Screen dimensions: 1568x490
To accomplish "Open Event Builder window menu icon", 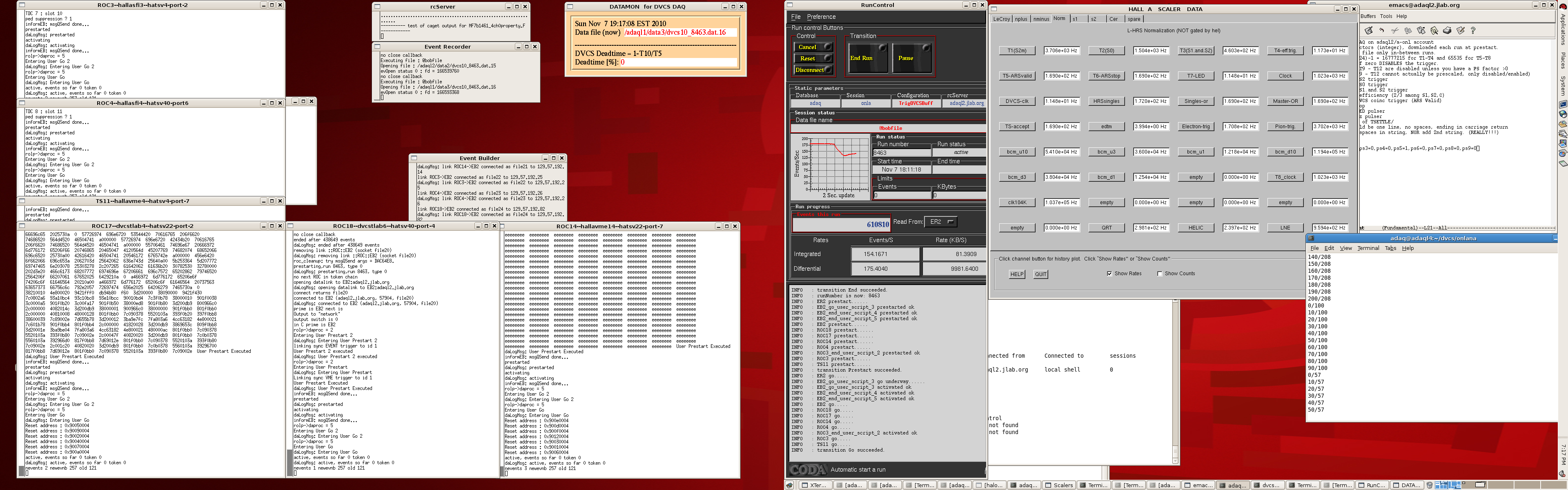I will click(414, 158).
